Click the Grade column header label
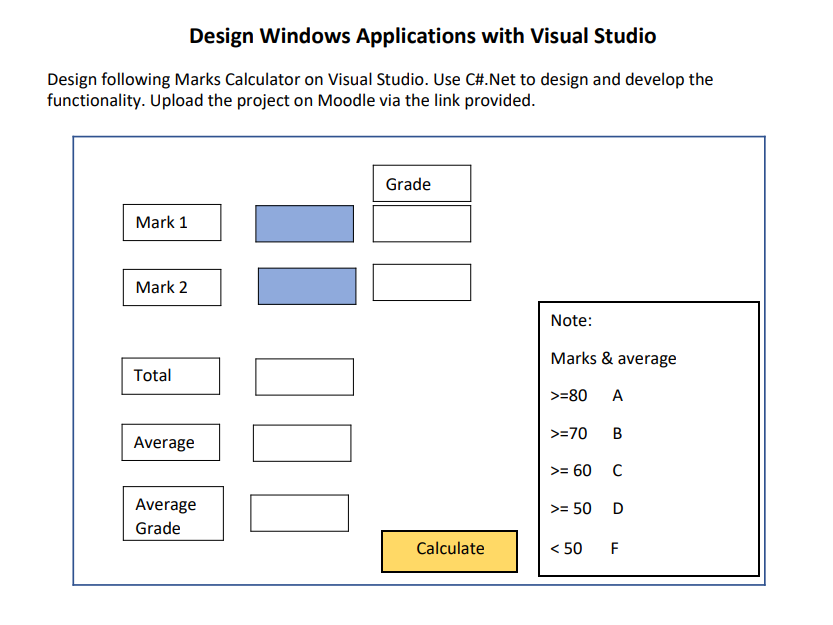 (x=422, y=183)
